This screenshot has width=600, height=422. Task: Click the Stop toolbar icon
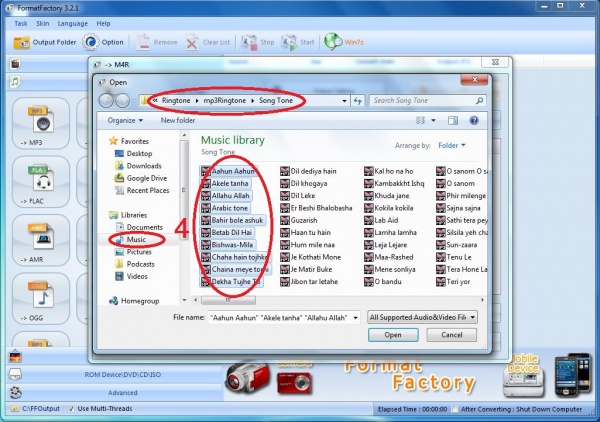tap(249, 42)
